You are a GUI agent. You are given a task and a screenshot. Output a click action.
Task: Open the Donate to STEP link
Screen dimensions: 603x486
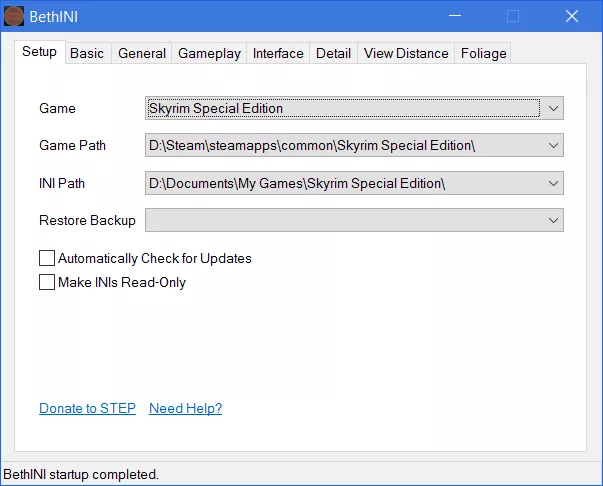pyautogui.click(x=87, y=408)
